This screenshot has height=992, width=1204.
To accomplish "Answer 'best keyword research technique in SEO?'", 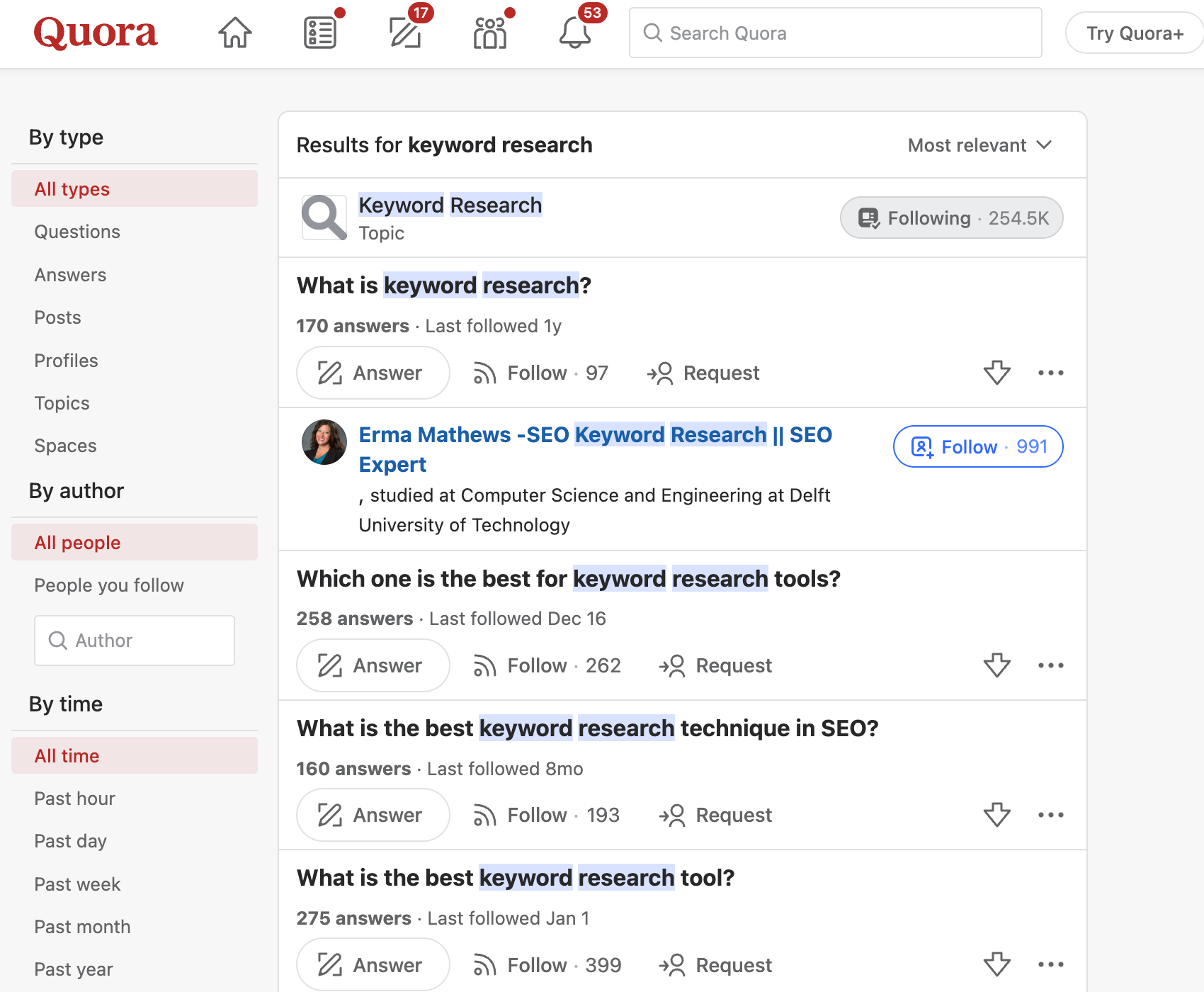I will pos(373,815).
